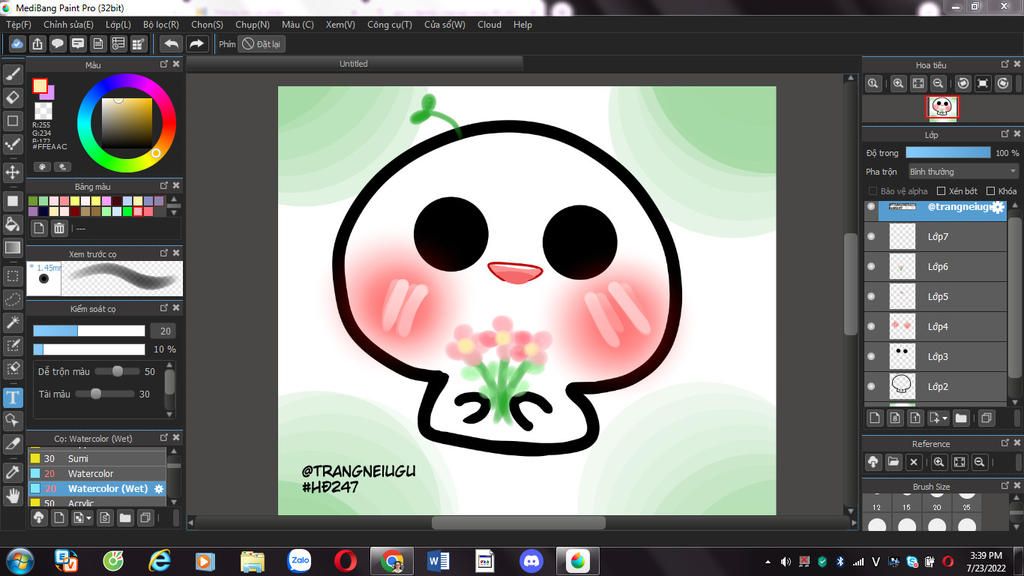Add a new layer in Lớp panel
This screenshot has height=576, width=1024.
(x=875, y=418)
